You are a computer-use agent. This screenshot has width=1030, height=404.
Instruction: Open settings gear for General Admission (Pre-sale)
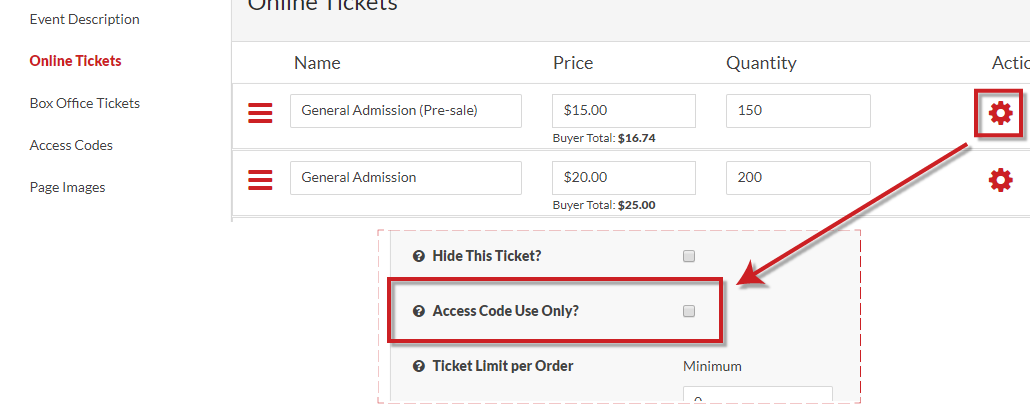1000,114
